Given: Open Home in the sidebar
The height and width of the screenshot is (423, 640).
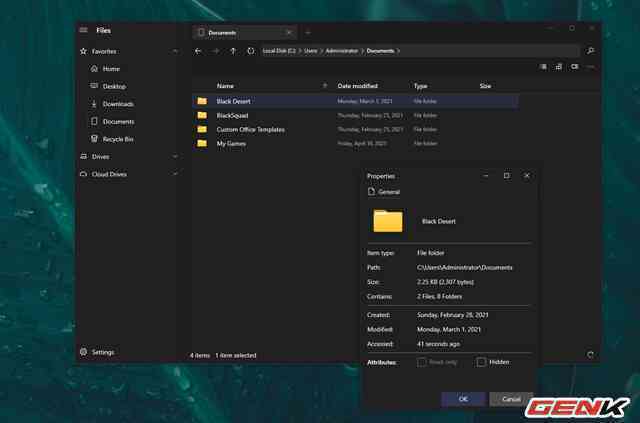Looking at the screenshot, I should click(111, 69).
